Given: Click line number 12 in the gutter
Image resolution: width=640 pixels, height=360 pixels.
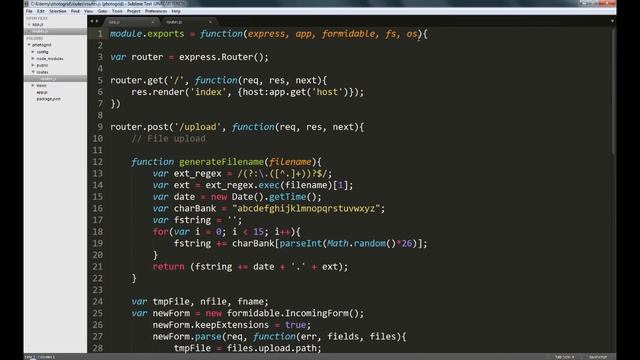Looking at the screenshot, I should tap(98, 162).
